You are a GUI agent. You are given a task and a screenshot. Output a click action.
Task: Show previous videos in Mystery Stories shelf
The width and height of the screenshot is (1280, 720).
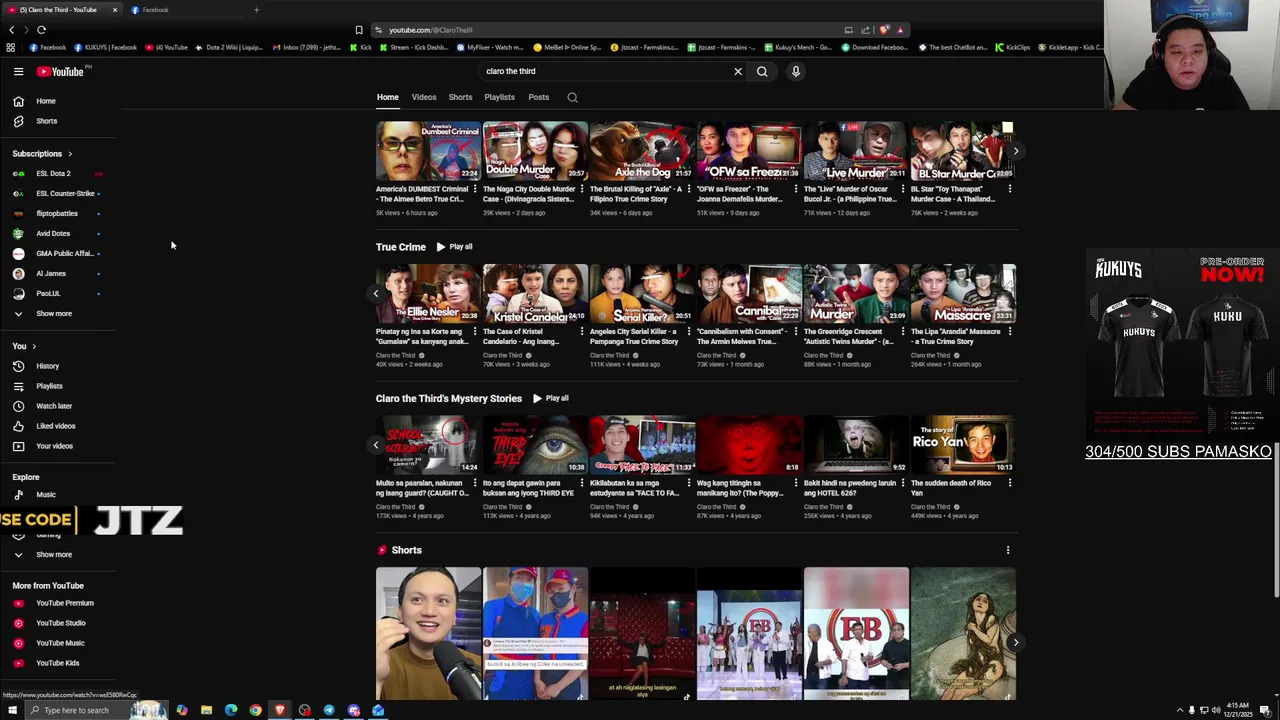point(376,445)
